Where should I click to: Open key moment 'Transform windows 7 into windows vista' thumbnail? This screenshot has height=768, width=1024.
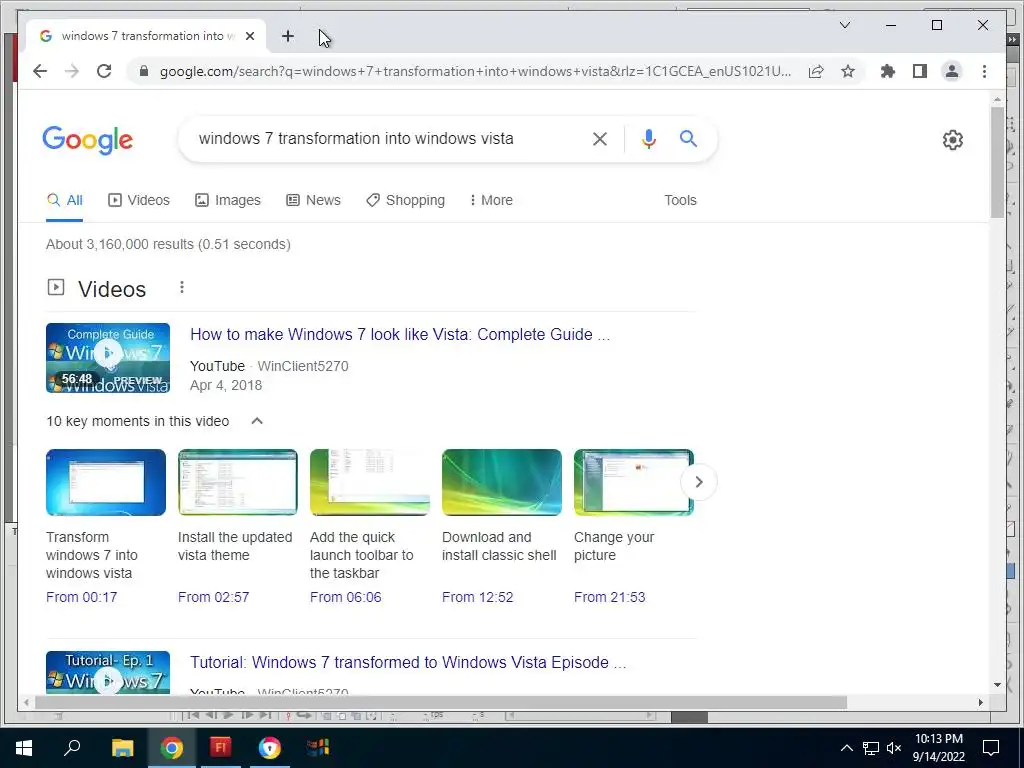(106, 482)
